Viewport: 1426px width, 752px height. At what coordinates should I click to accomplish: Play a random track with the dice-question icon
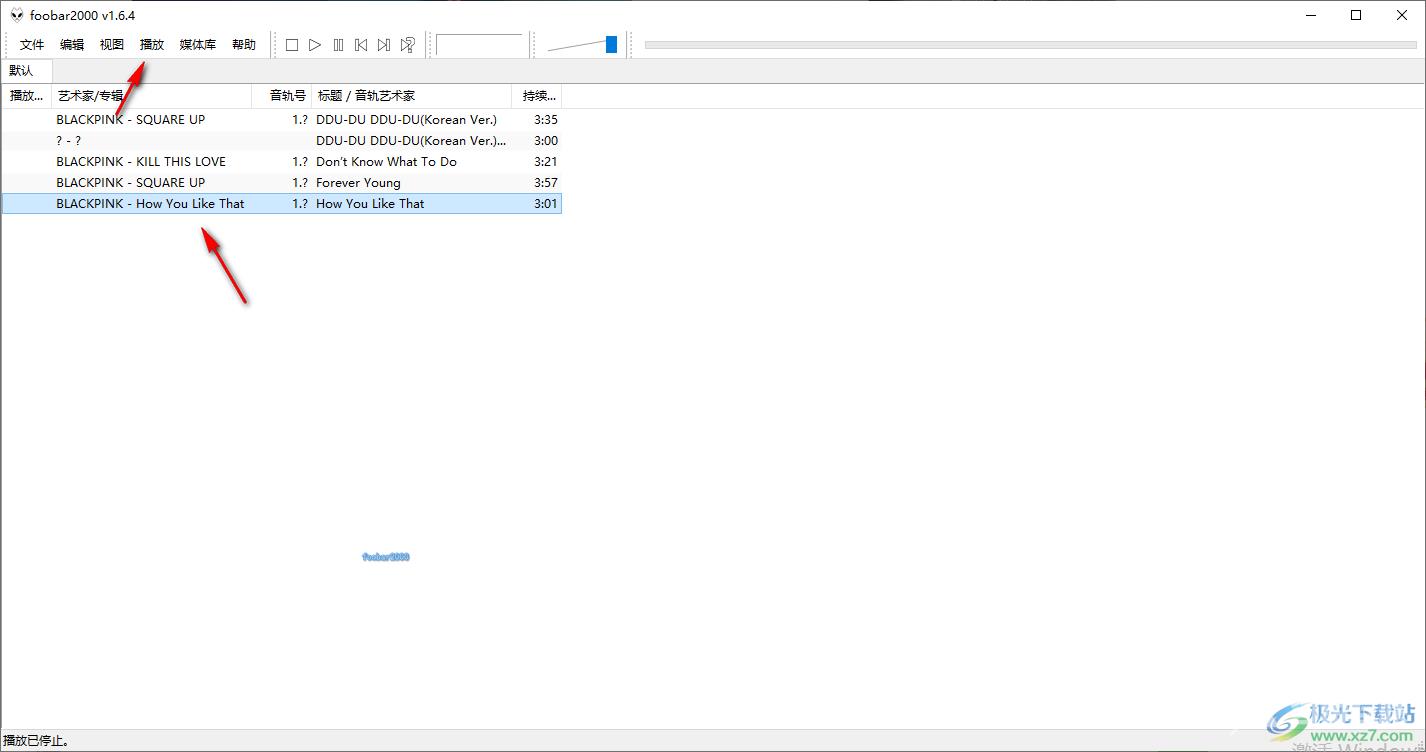tap(407, 45)
